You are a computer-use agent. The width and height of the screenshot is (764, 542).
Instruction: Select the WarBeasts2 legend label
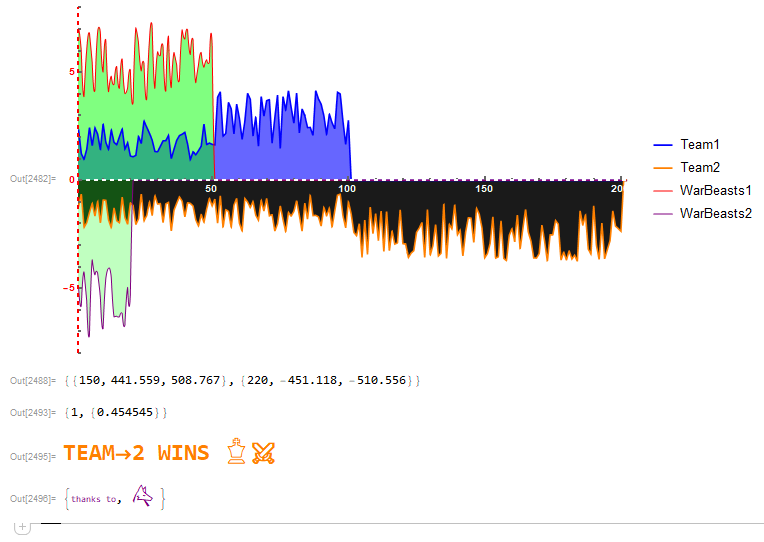tap(716, 213)
